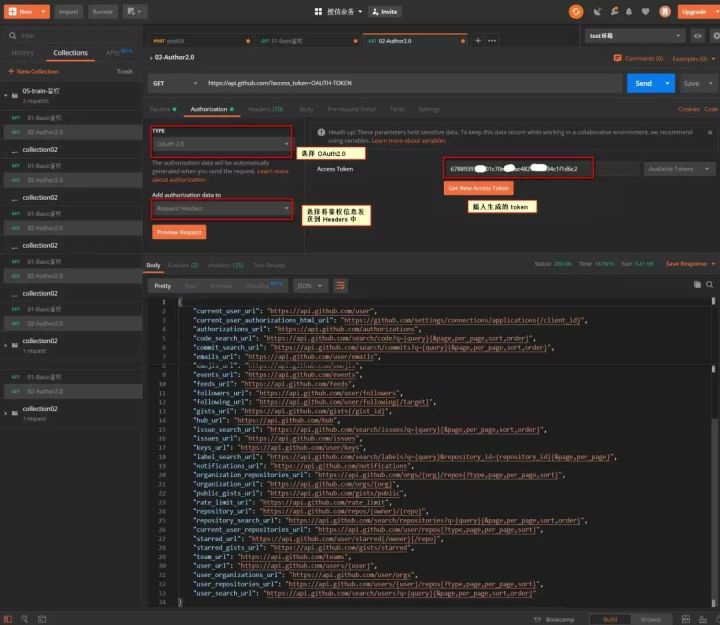
Task: Open the Console icon in the status bar
Action: coord(42,619)
